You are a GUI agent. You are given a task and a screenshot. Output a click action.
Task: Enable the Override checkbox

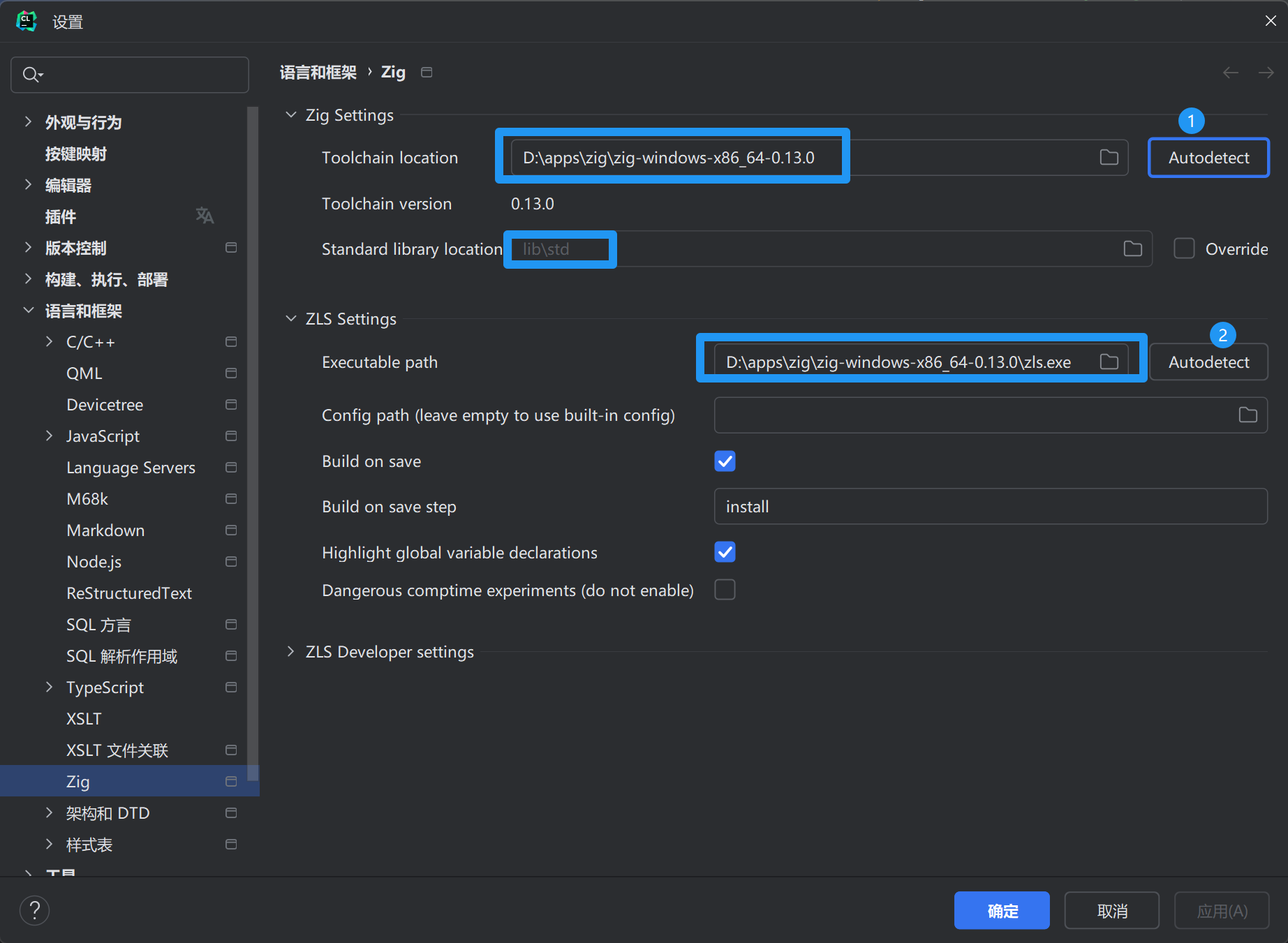click(1184, 249)
